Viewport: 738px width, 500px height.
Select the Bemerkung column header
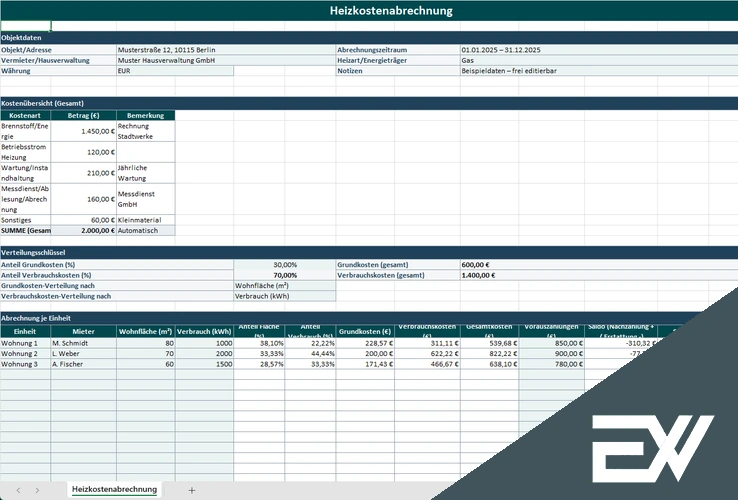(x=145, y=115)
